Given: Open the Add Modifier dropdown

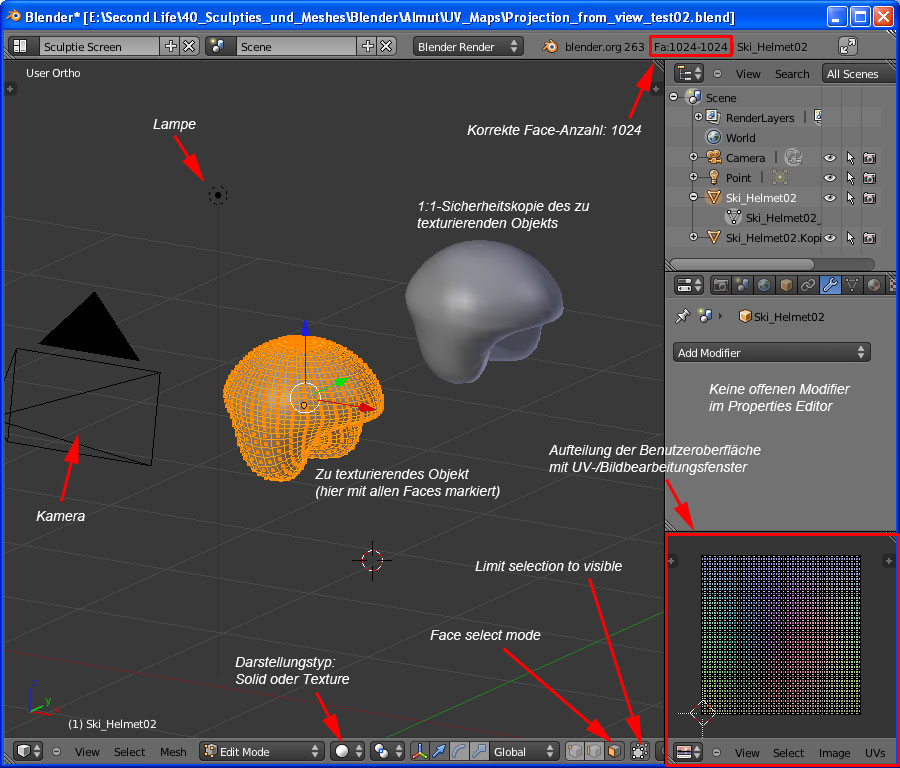Looking at the screenshot, I should [x=771, y=352].
